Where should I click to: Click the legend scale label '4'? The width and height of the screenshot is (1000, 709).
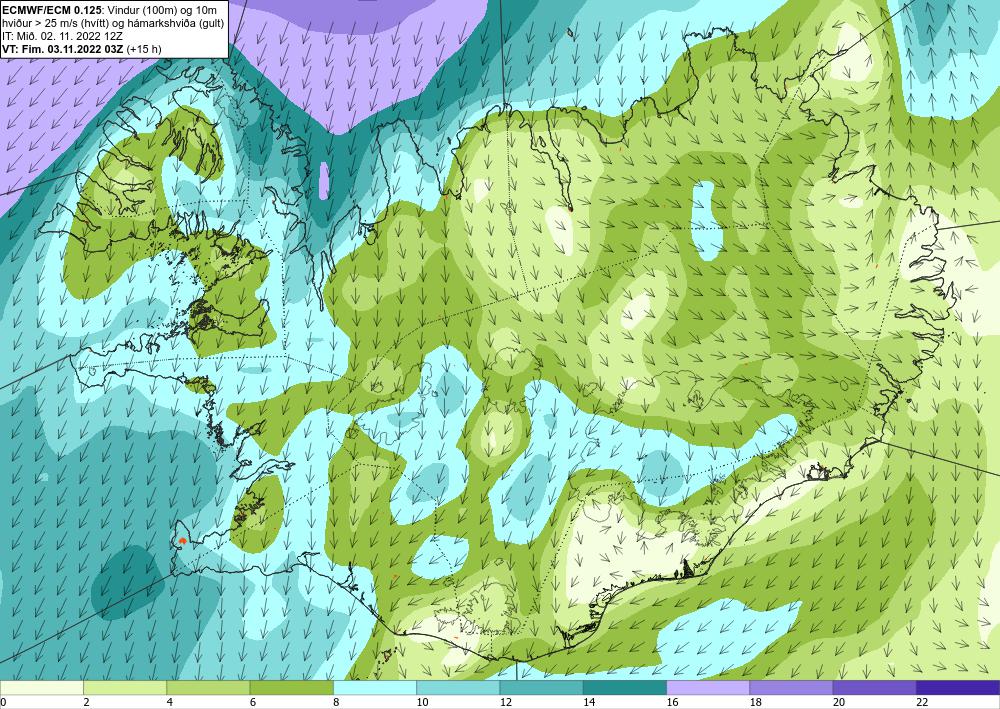pos(170,703)
